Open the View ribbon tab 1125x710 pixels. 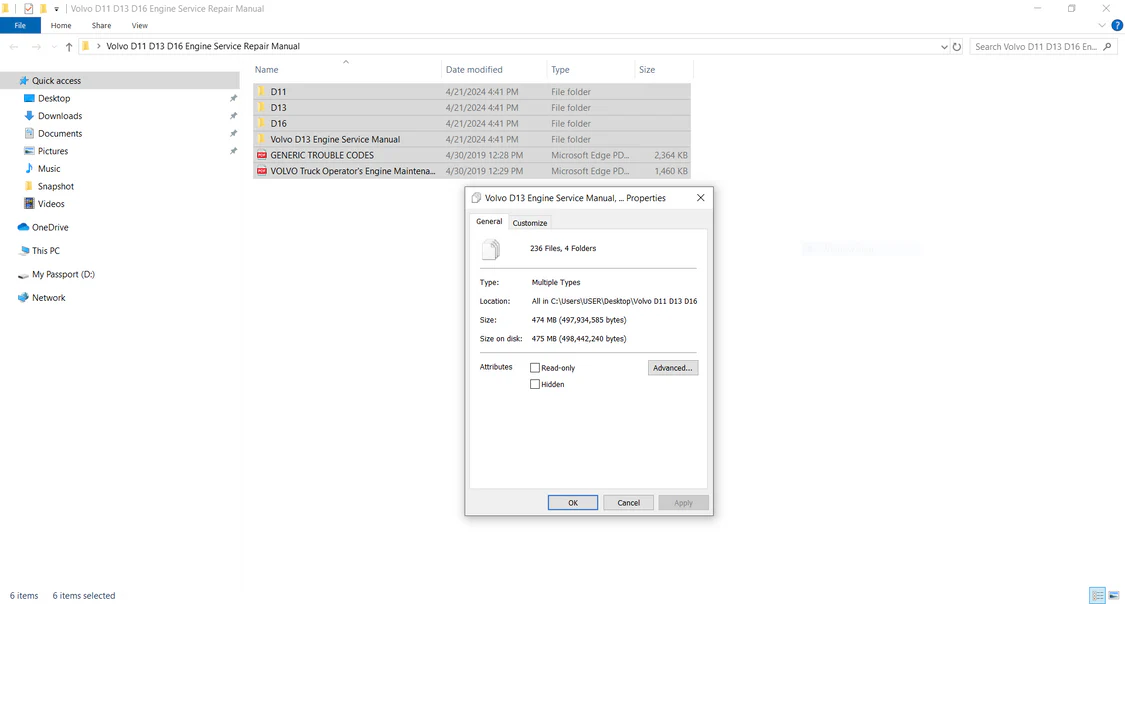pyautogui.click(x=139, y=25)
